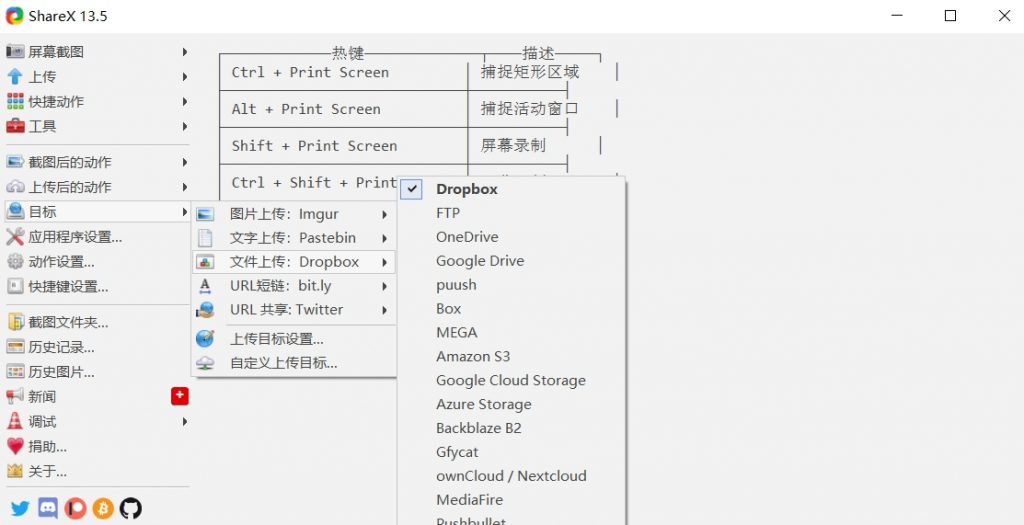Click the globe icon for 上传目标设置
This screenshot has height=525, width=1024.
tap(205, 339)
